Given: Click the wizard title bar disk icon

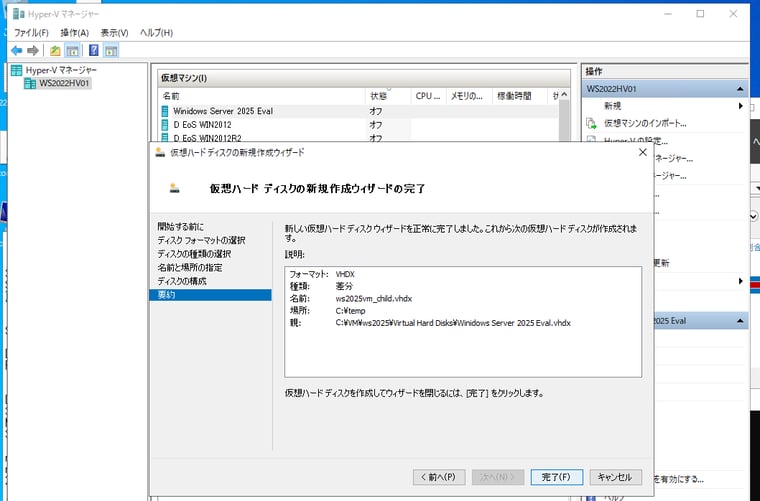Looking at the screenshot, I should 160,152.
